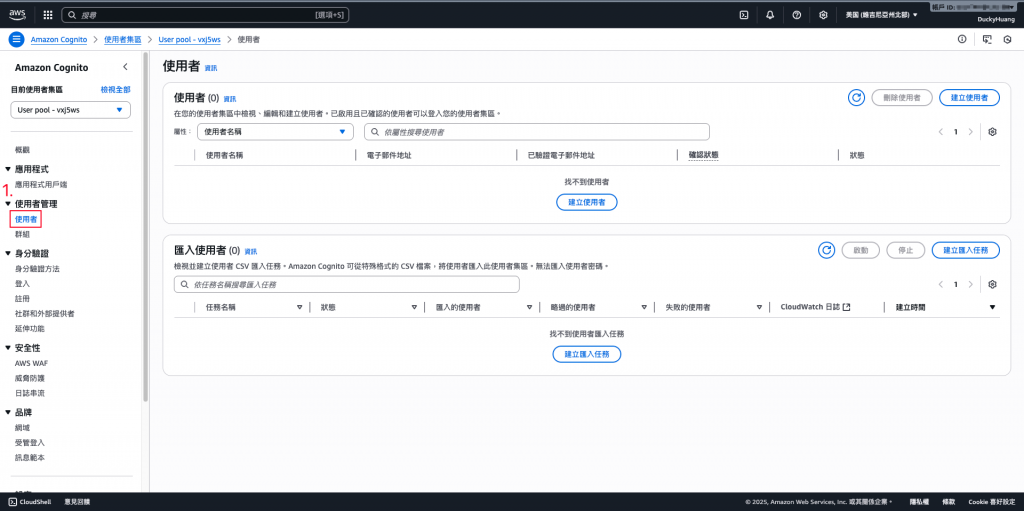Open 威脅防護 in side navigation
The height and width of the screenshot is (511, 1024).
point(29,378)
